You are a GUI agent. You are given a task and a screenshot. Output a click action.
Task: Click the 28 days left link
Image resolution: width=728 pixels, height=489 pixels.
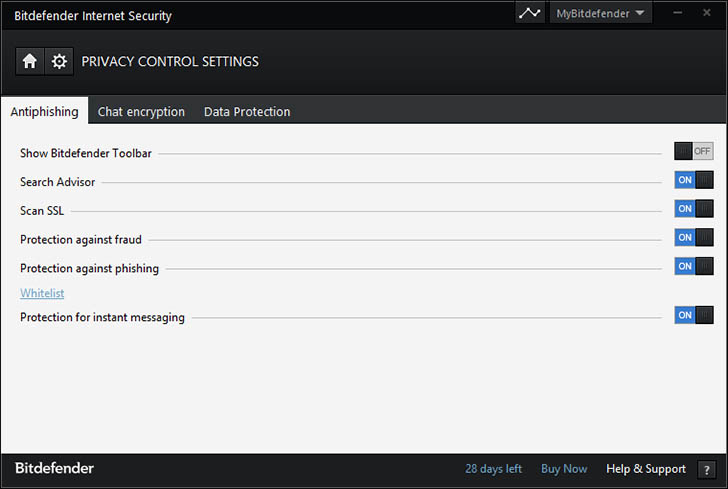pyautogui.click(x=494, y=469)
